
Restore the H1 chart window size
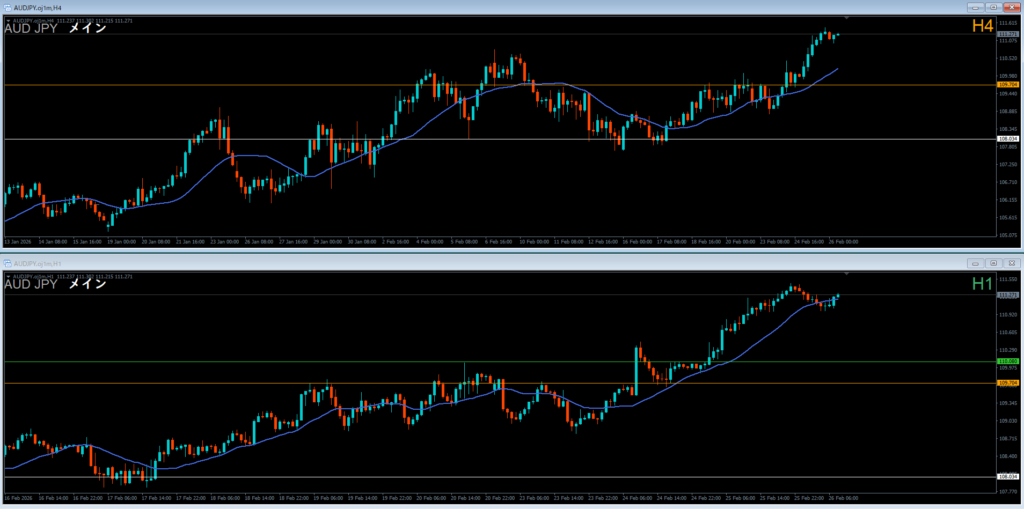tap(991, 263)
